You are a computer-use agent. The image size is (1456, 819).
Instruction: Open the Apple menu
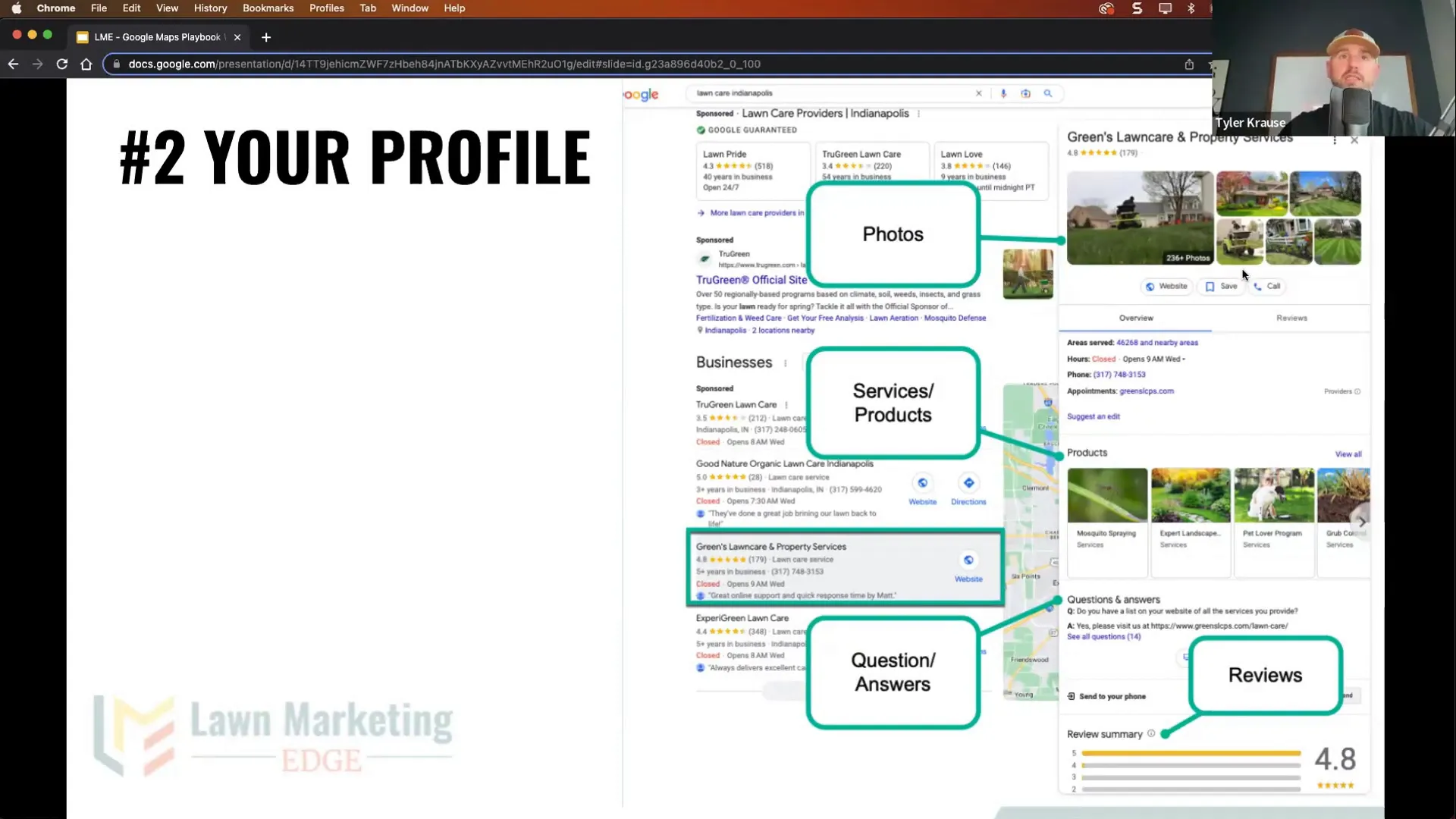(x=17, y=8)
